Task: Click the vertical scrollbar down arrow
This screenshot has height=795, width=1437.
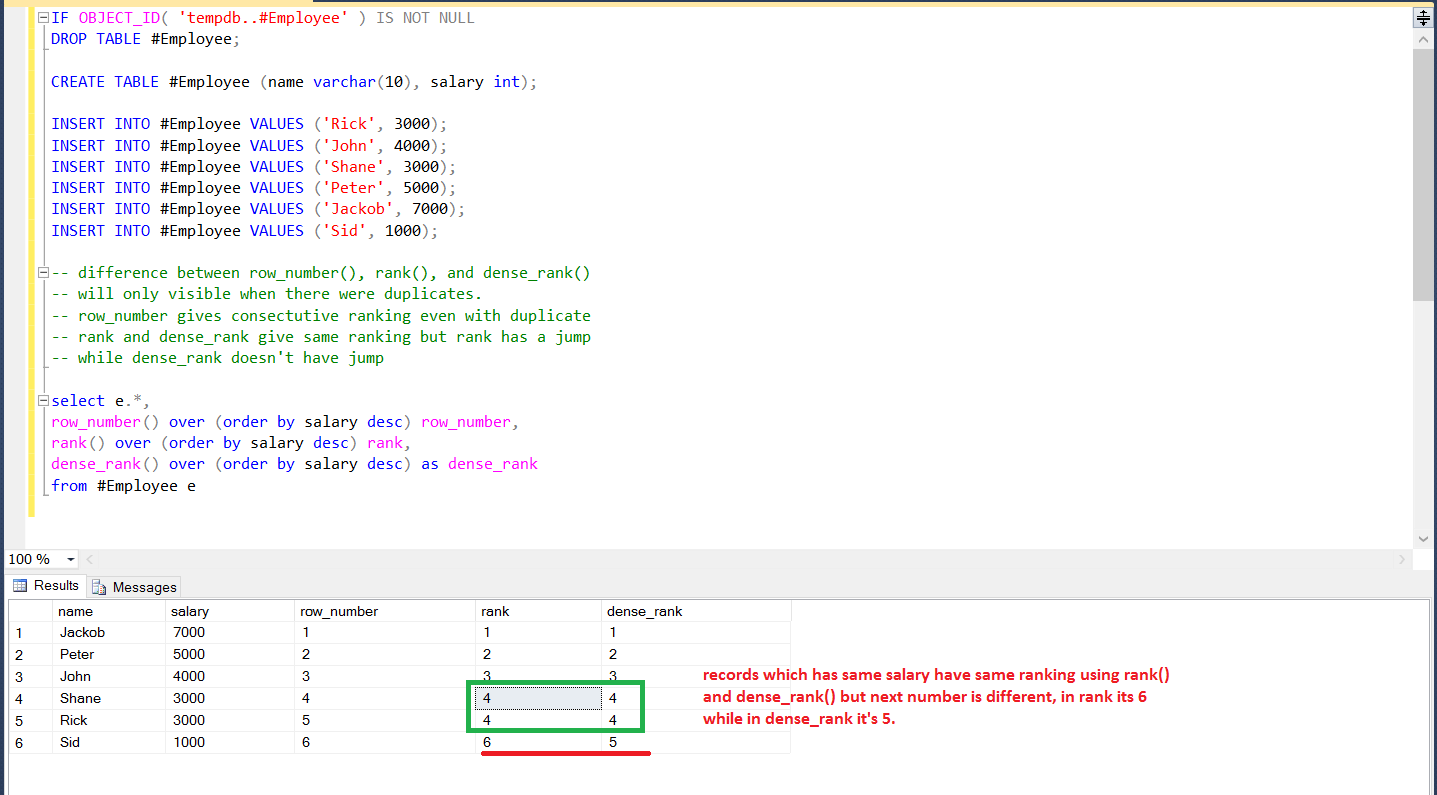Action: coord(1424,539)
